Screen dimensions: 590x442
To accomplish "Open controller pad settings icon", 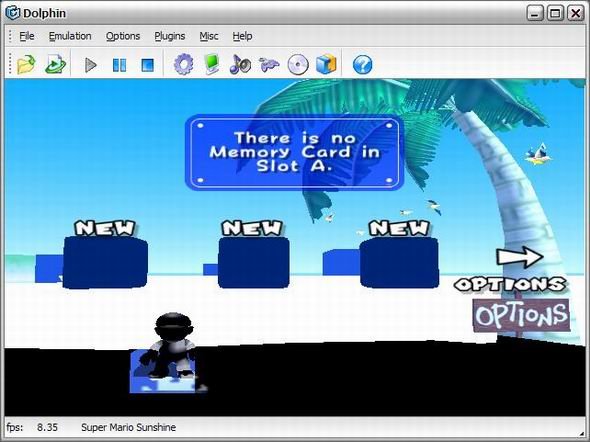I will click(x=269, y=64).
